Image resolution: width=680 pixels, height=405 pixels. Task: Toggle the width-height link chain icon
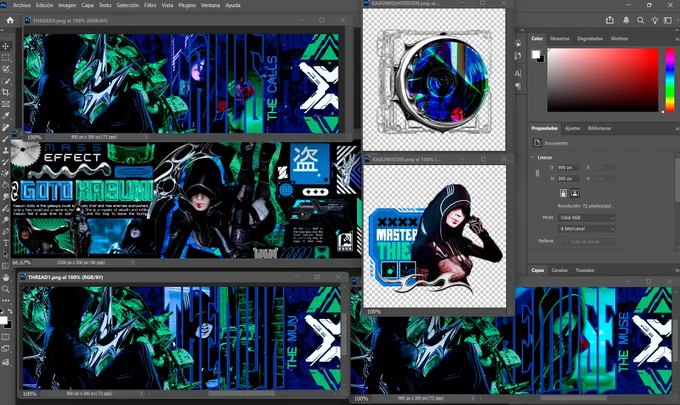click(x=537, y=173)
